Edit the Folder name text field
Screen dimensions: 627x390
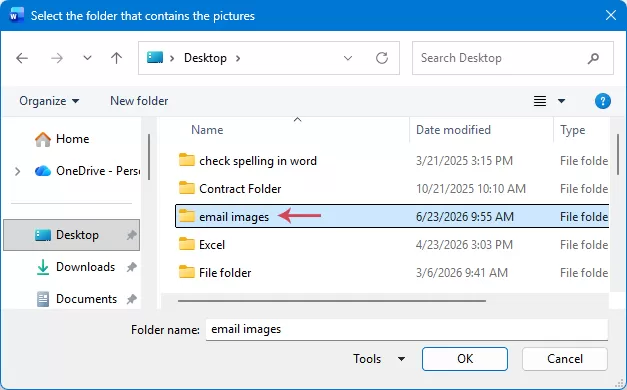[x=407, y=330]
